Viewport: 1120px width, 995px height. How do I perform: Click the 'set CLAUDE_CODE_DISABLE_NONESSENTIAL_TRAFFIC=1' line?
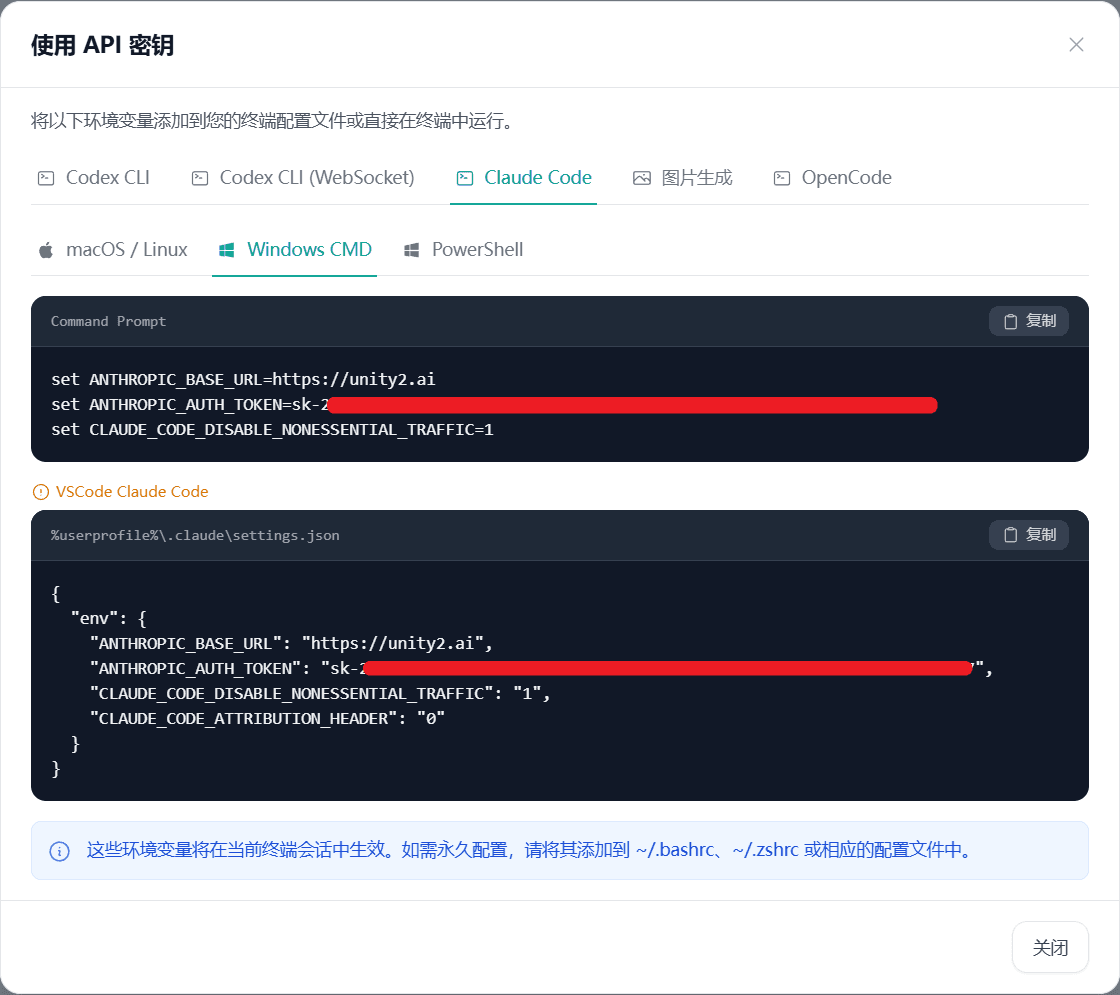tap(272, 430)
